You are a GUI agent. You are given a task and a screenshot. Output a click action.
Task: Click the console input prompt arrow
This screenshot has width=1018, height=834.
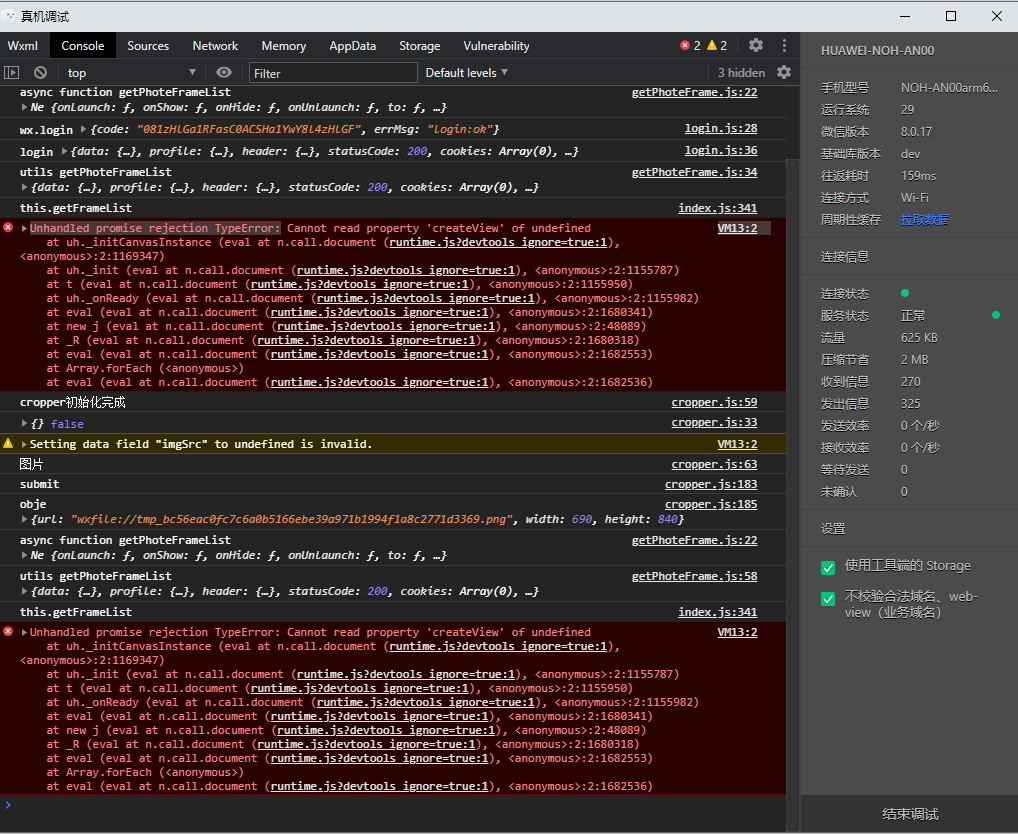point(8,805)
